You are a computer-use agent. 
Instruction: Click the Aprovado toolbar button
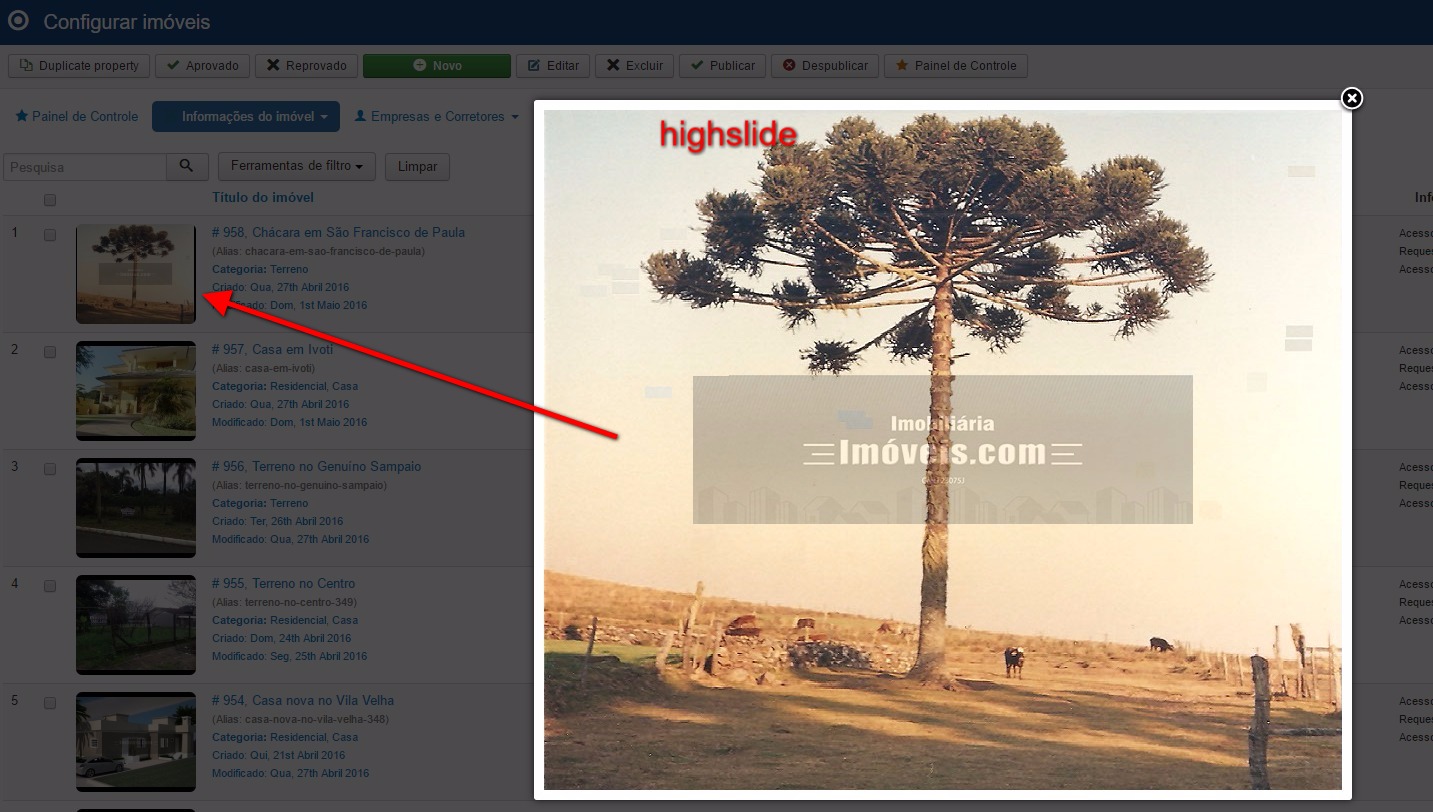[x=202, y=66]
